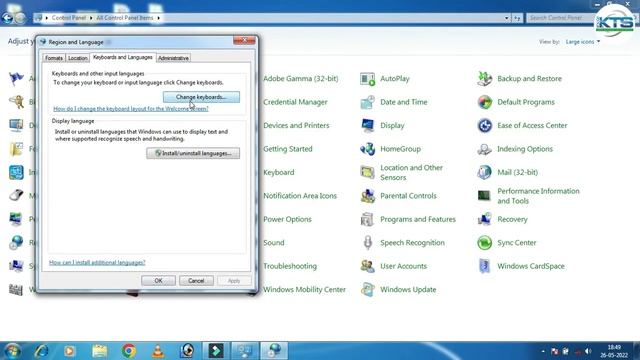Launch Google Chrome from the taskbar
The width and height of the screenshot is (640, 360).
(x=129, y=351)
